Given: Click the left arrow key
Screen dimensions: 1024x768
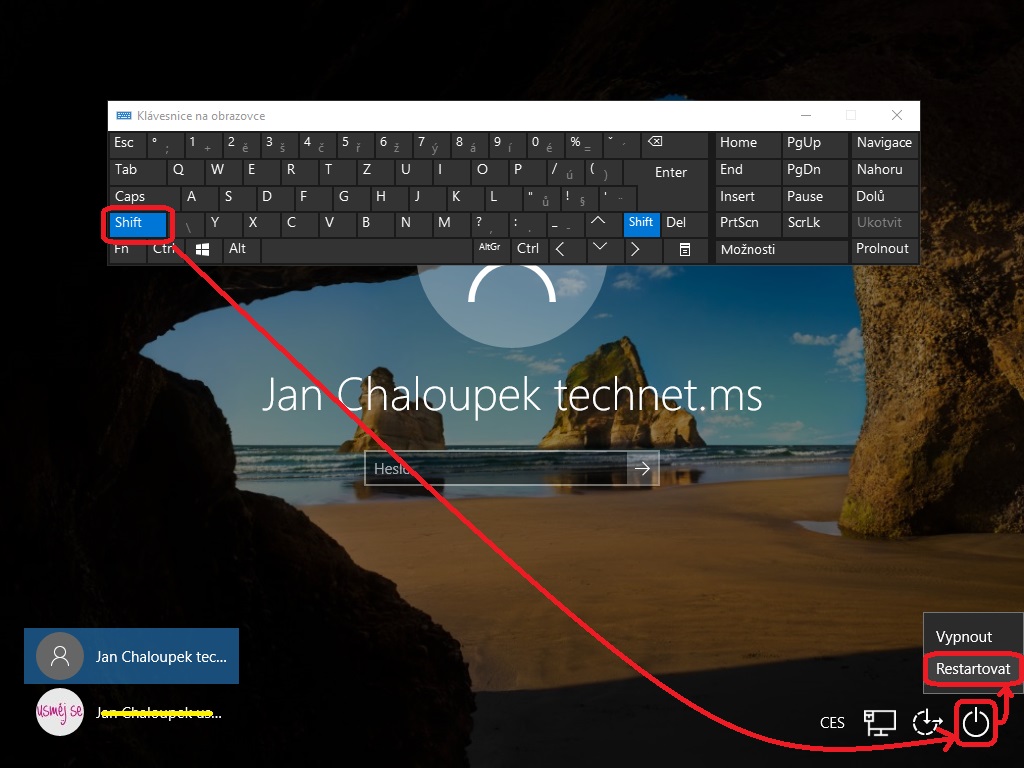Looking at the screenshot, I should [x=566, y=249].
